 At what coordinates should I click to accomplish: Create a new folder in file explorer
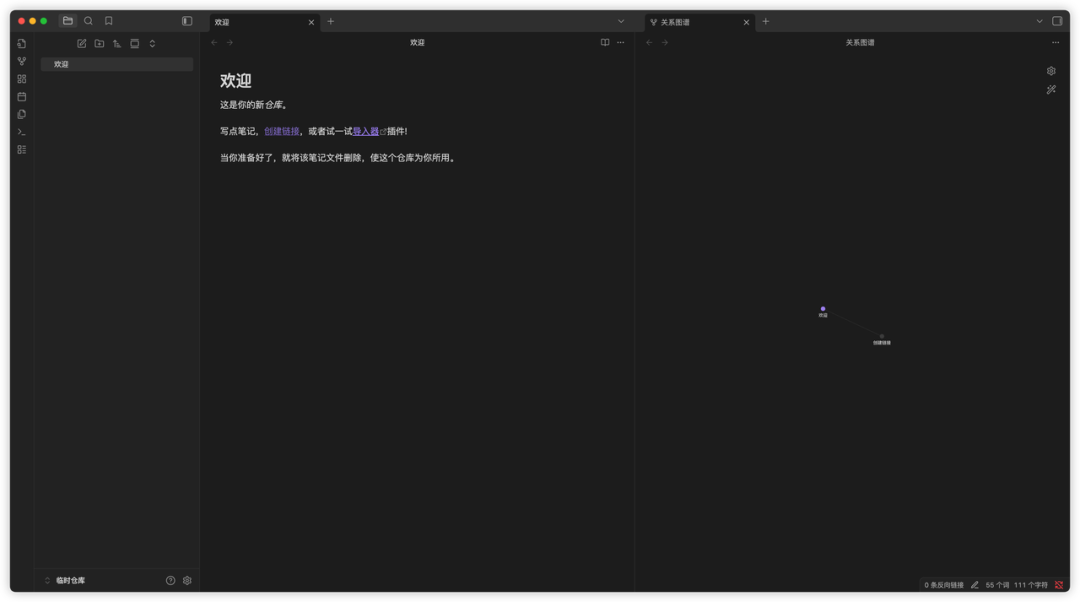[x=99, y=43]
